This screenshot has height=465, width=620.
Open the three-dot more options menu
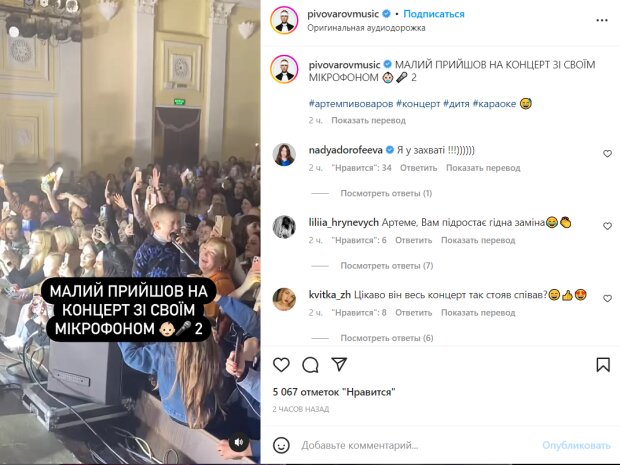pyautogui.click(x=602, y=20)
